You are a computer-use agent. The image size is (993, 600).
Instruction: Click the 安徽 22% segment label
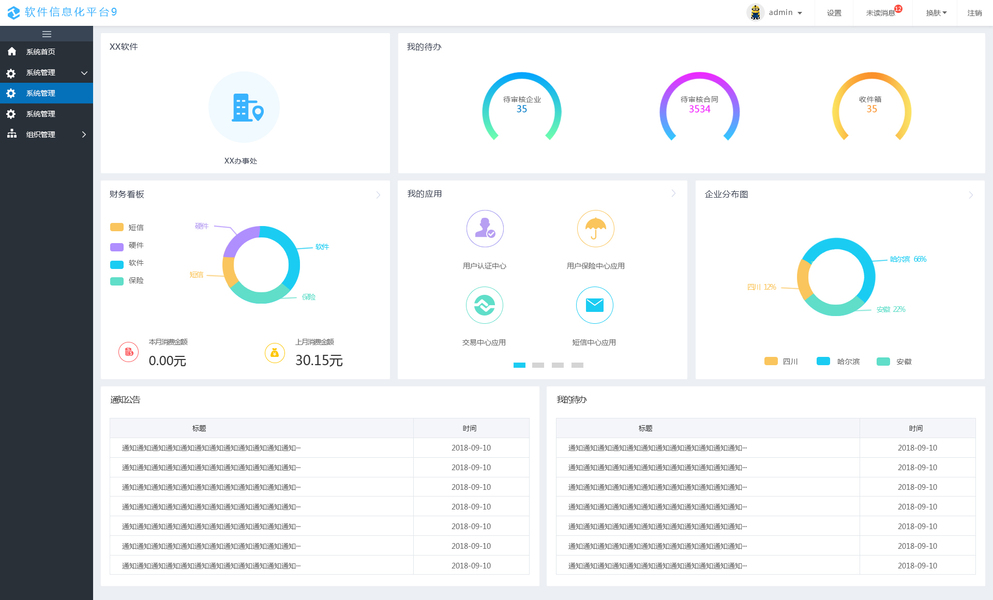pyautogui.click(x=891, y=309)
